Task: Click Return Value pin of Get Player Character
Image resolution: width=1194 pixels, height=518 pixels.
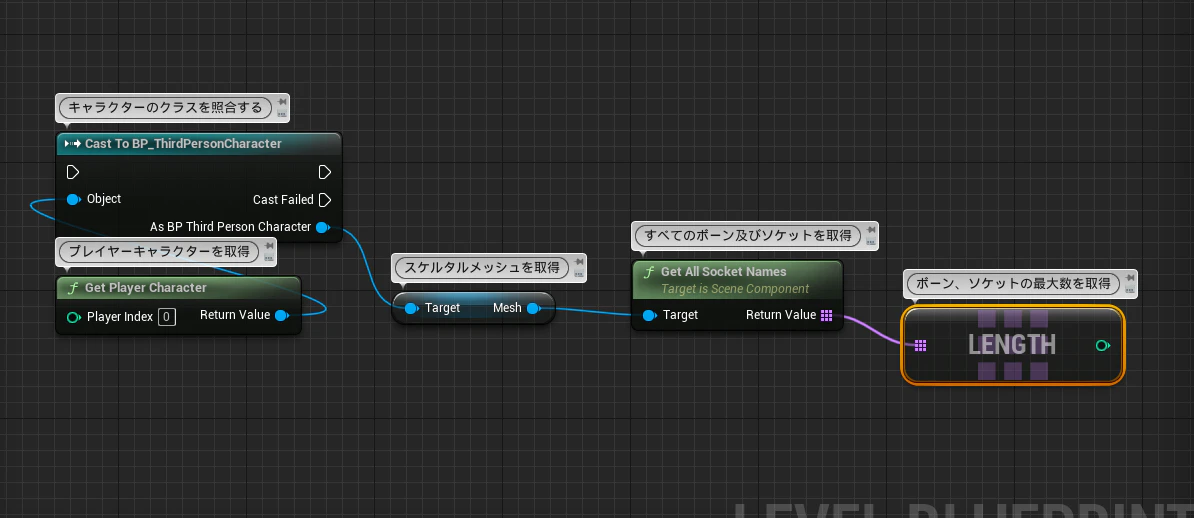Action: coord(282,315)
